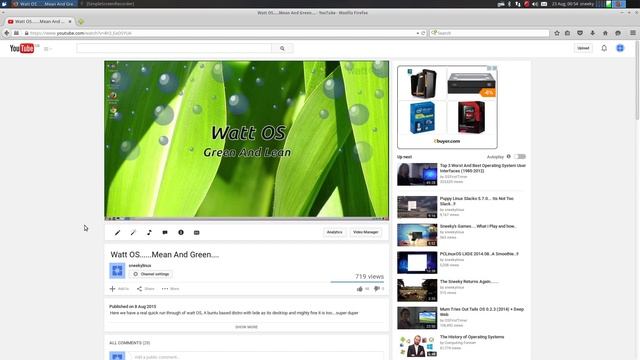Expand description with Show More
Viewport: 640px width, 360px height.
[x=247, y=327]
